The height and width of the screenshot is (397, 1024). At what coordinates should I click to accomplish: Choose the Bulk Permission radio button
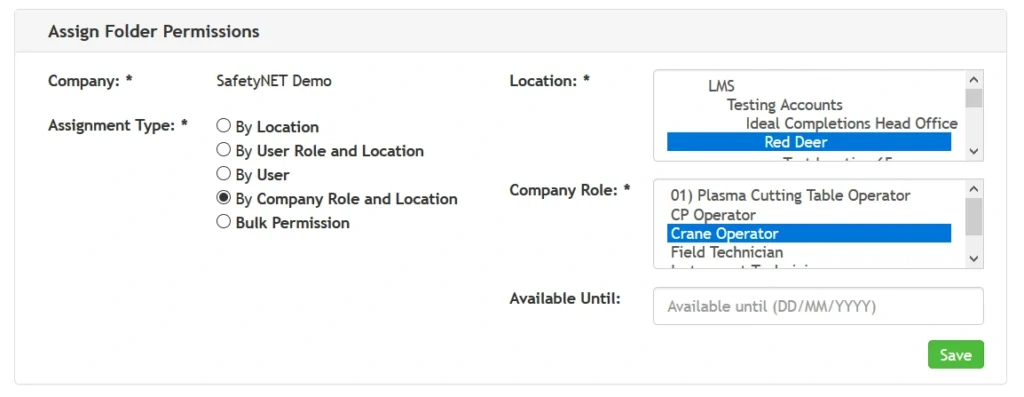point(224,222)
